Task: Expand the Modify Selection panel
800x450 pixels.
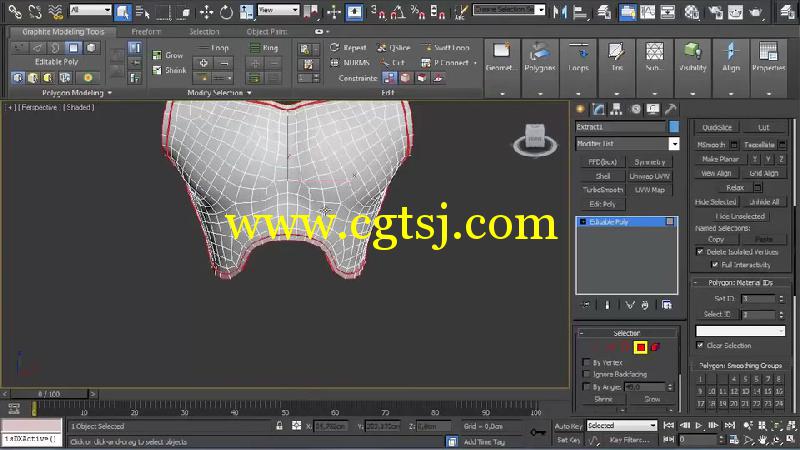Action: click(x=219, y=93)
